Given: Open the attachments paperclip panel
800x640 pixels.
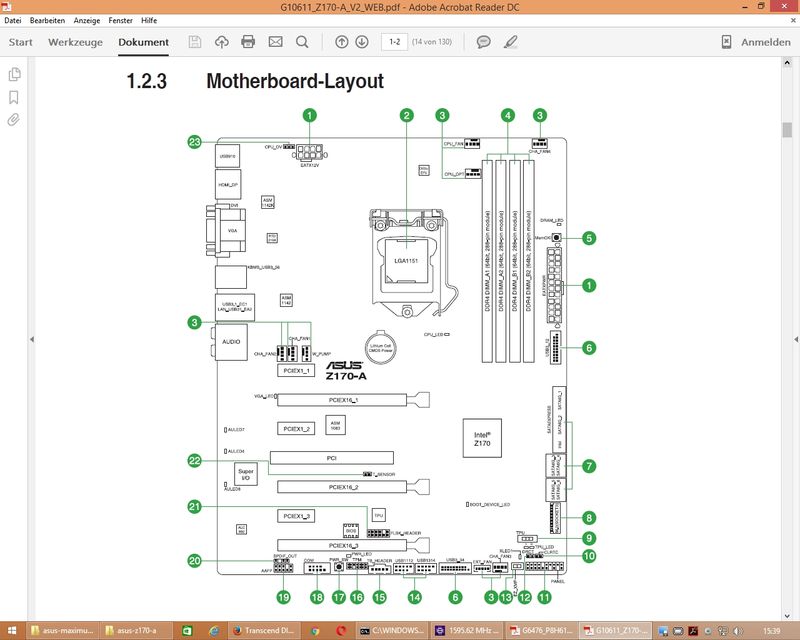Looking at the screenshot, I should click(14, 120).
